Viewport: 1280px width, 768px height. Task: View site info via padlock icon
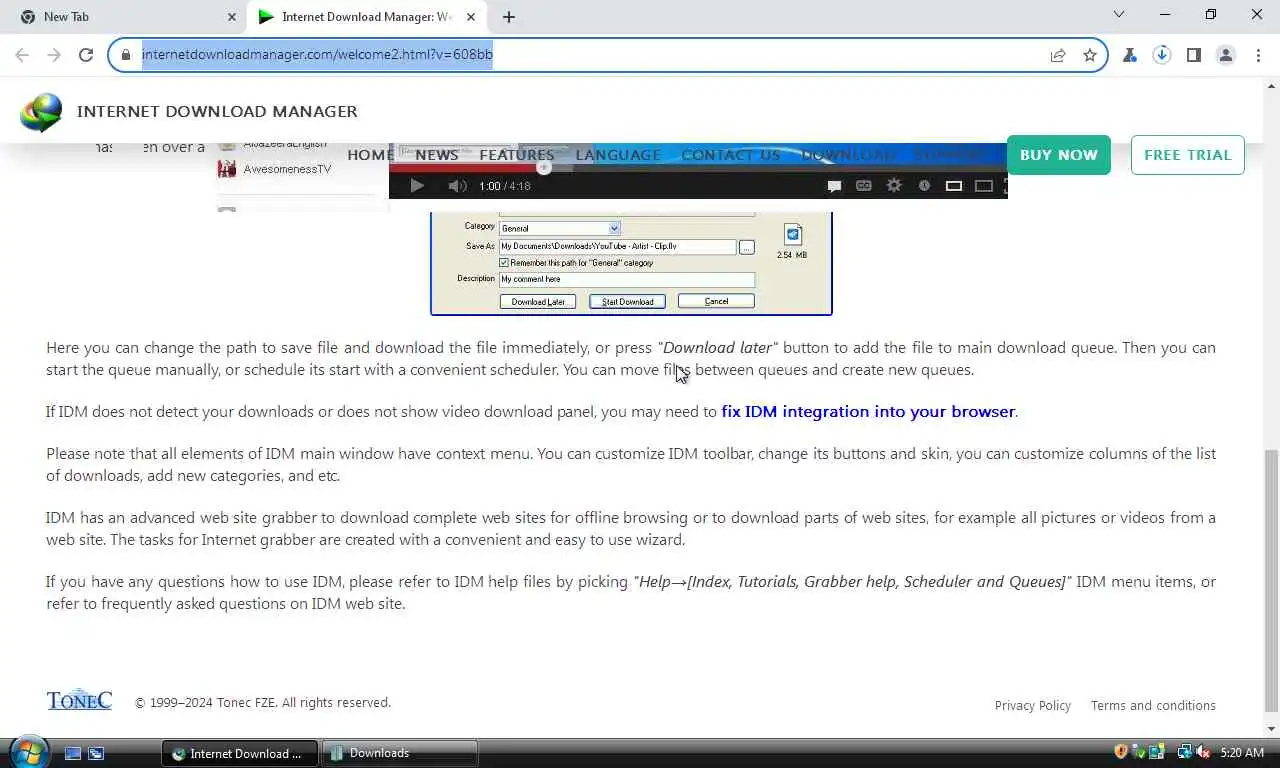pos(126,55)
